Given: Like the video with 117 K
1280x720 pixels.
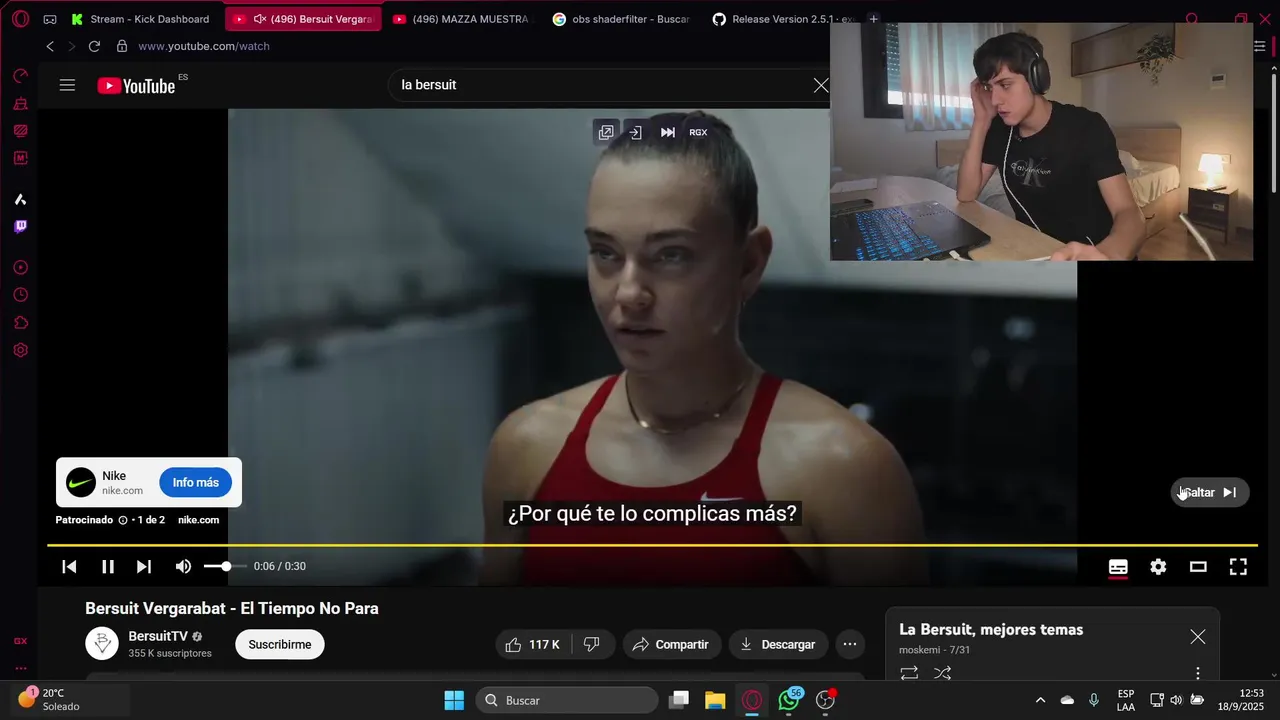Looking at the screenshot, I should pyautogui.click(x=532, y=644).
